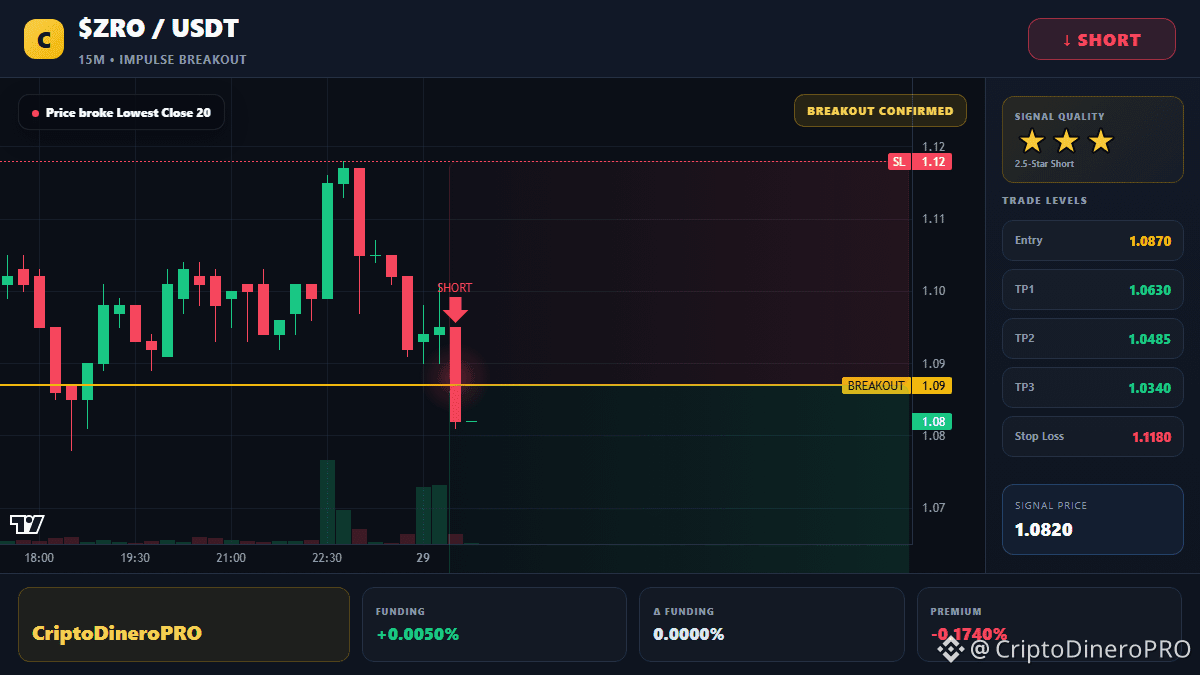Click the yellow C coin logo icon

pos(43,39)
